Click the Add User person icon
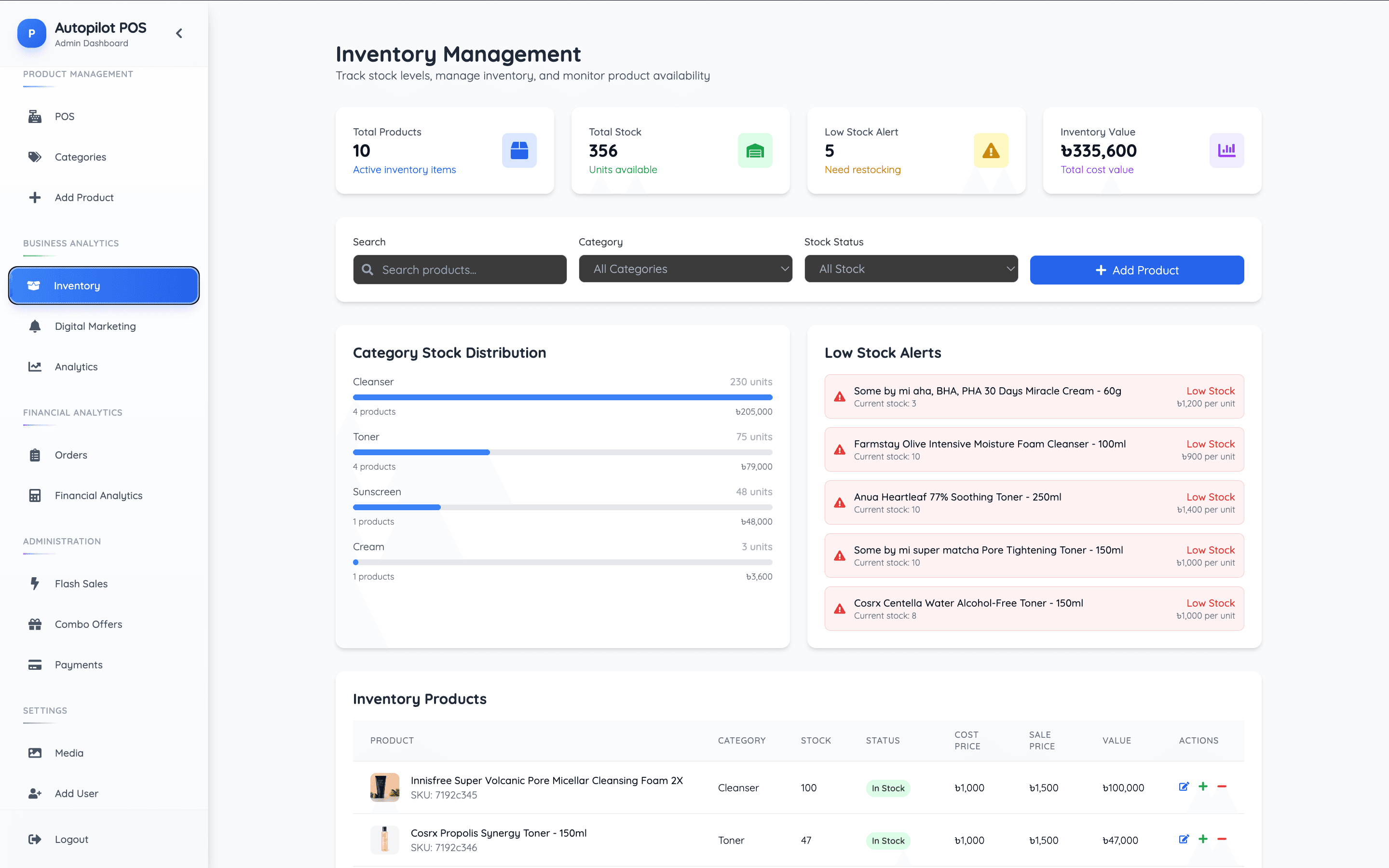The height and width of the screenshot is (868, 1389). pyautogui.click(x=35, y=793)
